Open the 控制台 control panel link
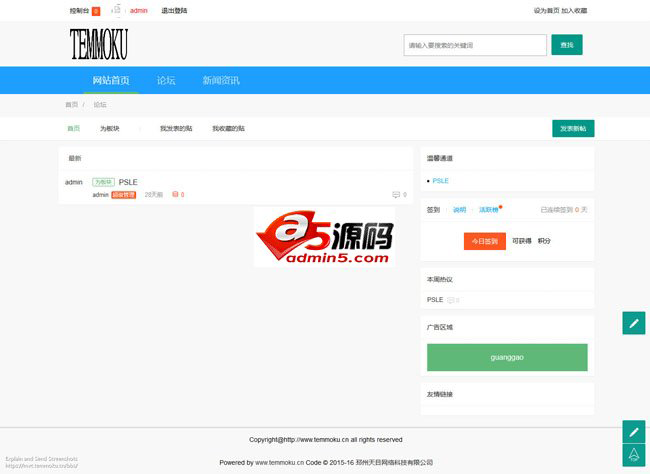 coord(79,11)
